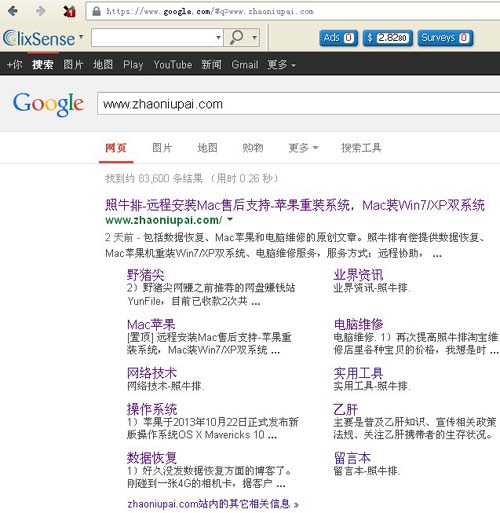Open the dropdown beside the magnifier icon
The width and height of the screenshot is (500, 513).
tap(255, 37)
